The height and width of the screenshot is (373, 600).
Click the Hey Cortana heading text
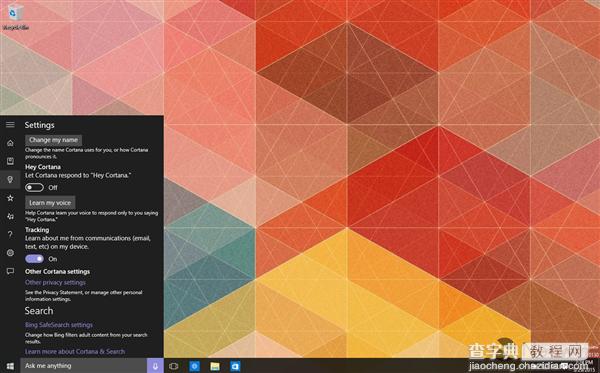43,167
